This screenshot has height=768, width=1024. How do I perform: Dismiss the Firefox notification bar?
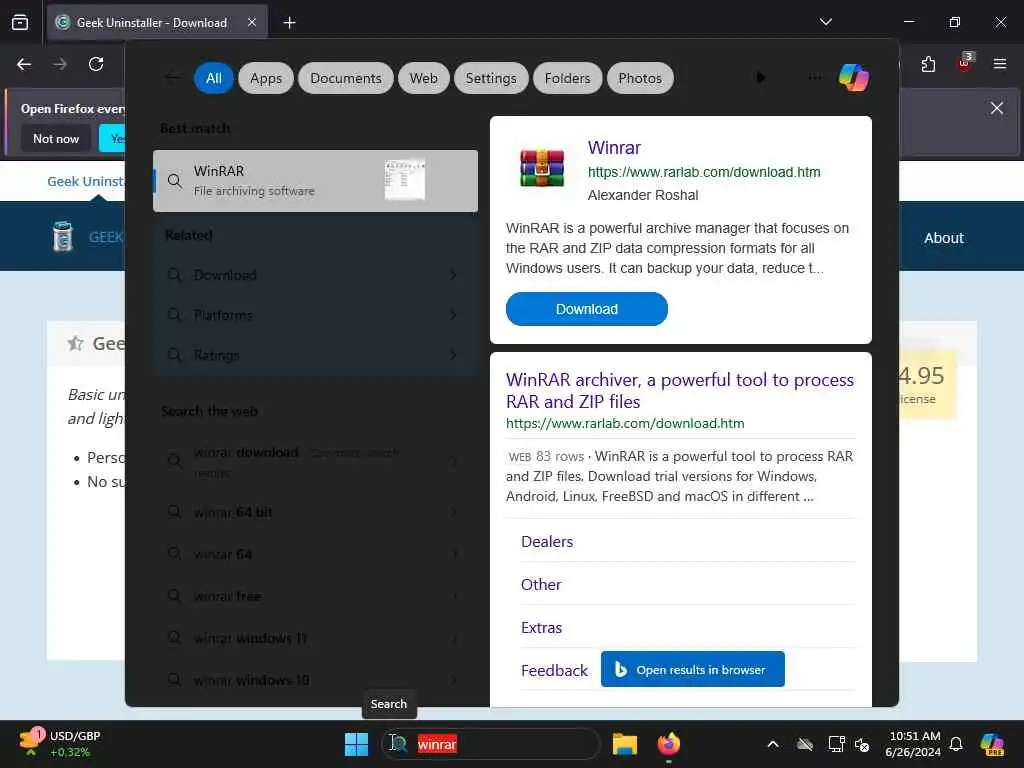click(997, 108)
